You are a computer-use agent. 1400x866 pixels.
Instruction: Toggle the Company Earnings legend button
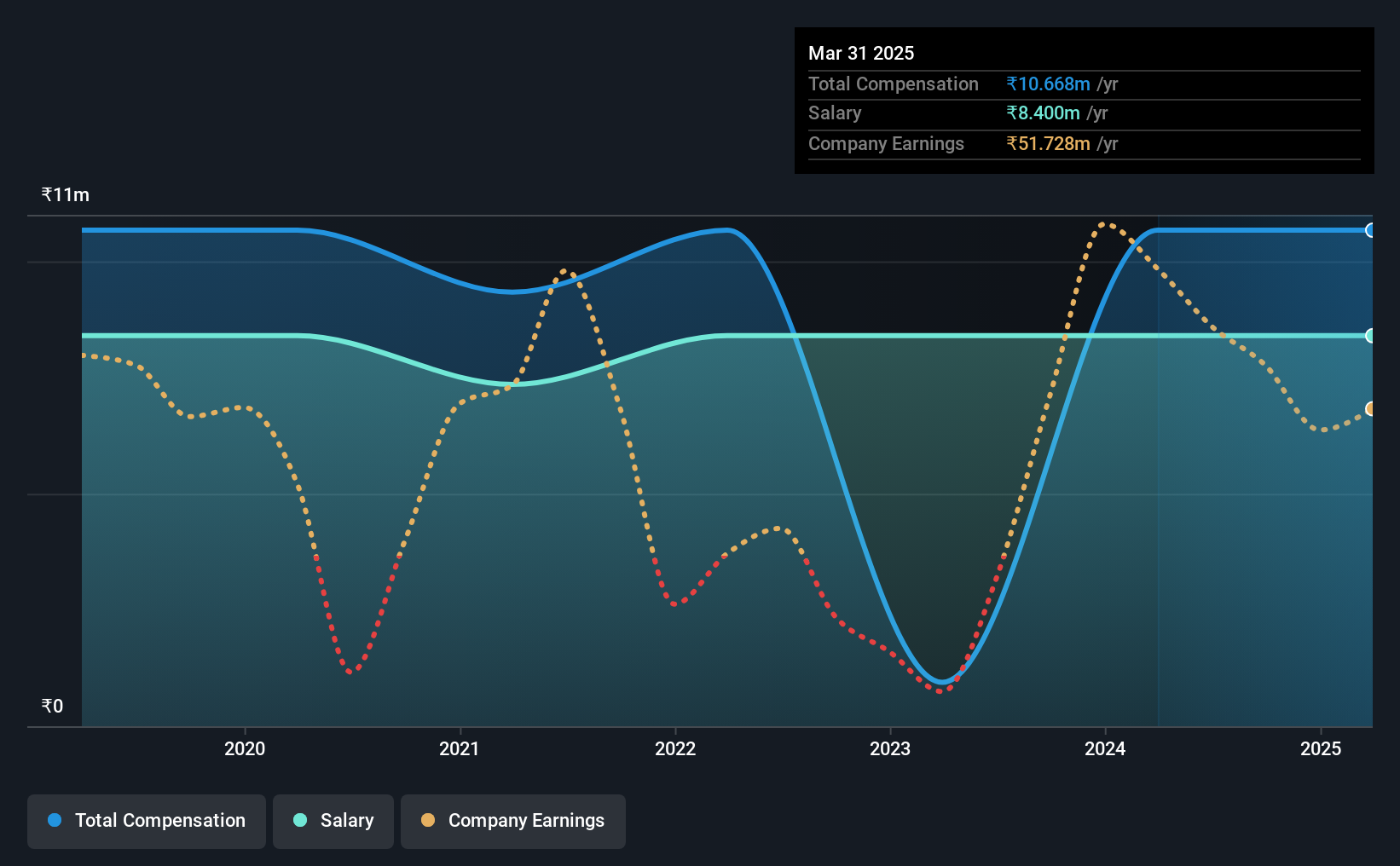(513, 821)
